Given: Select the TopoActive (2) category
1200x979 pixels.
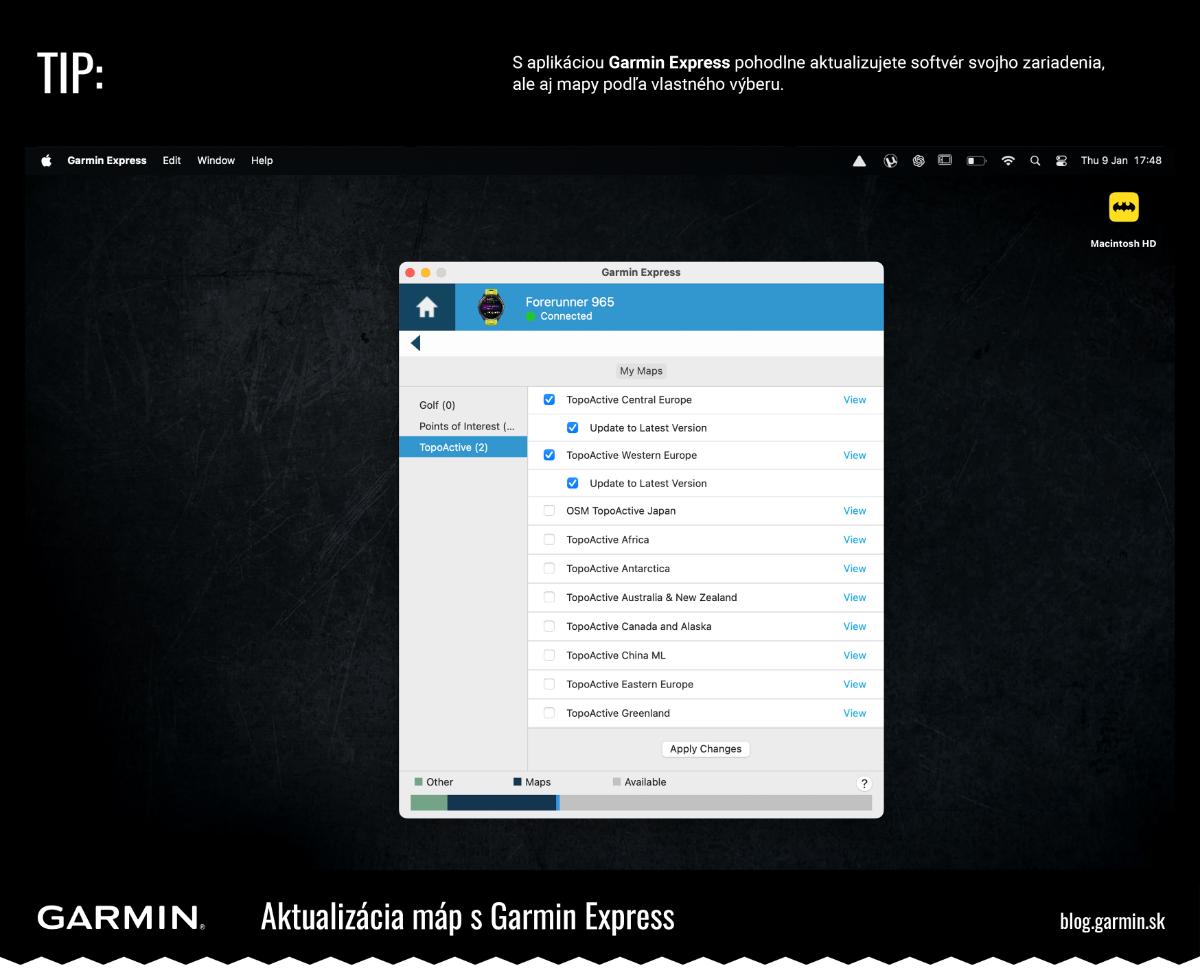Looking at the screenshot, I should click(463, 447).
